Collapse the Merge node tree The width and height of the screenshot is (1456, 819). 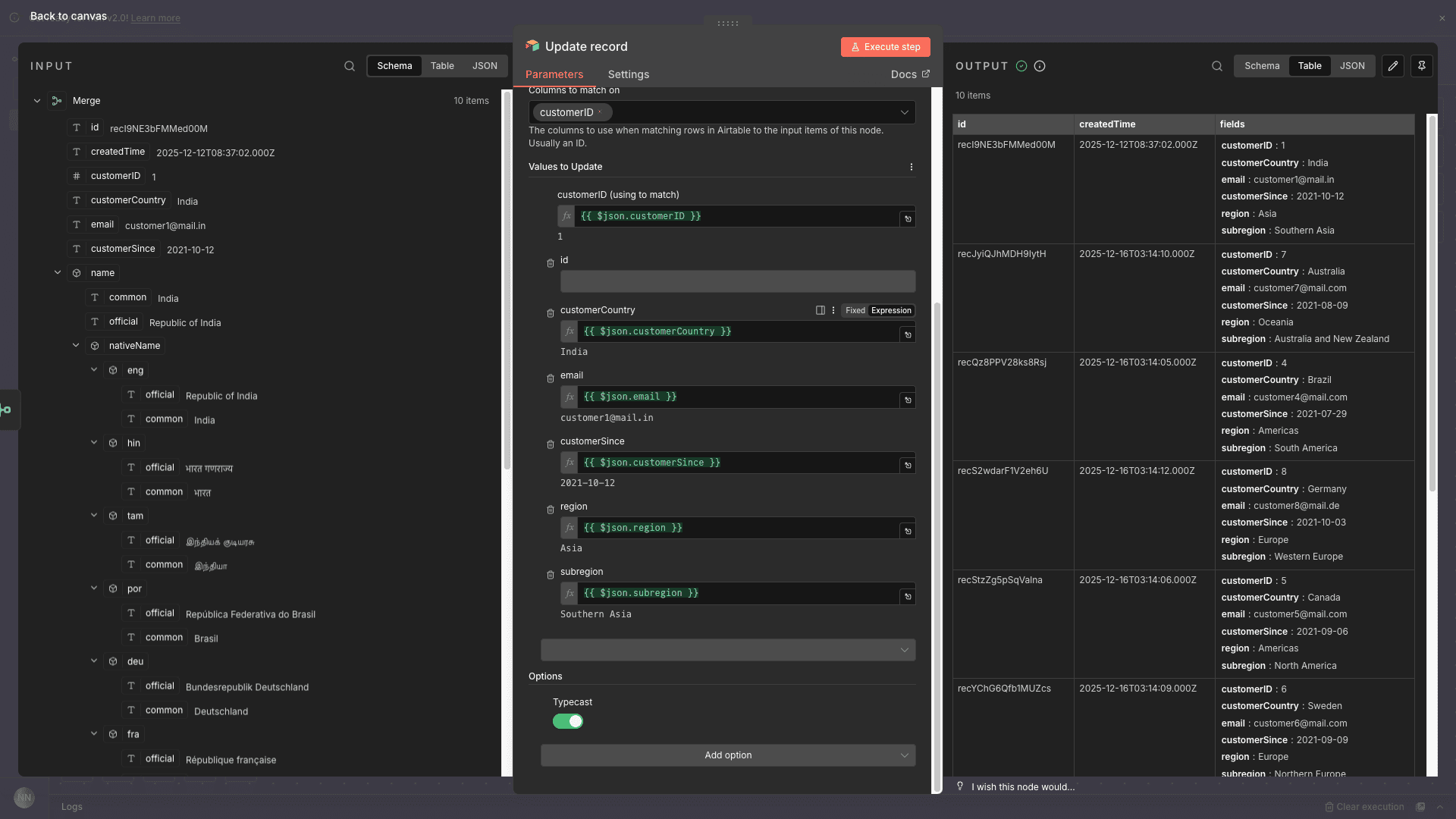(x=37, y=101)
